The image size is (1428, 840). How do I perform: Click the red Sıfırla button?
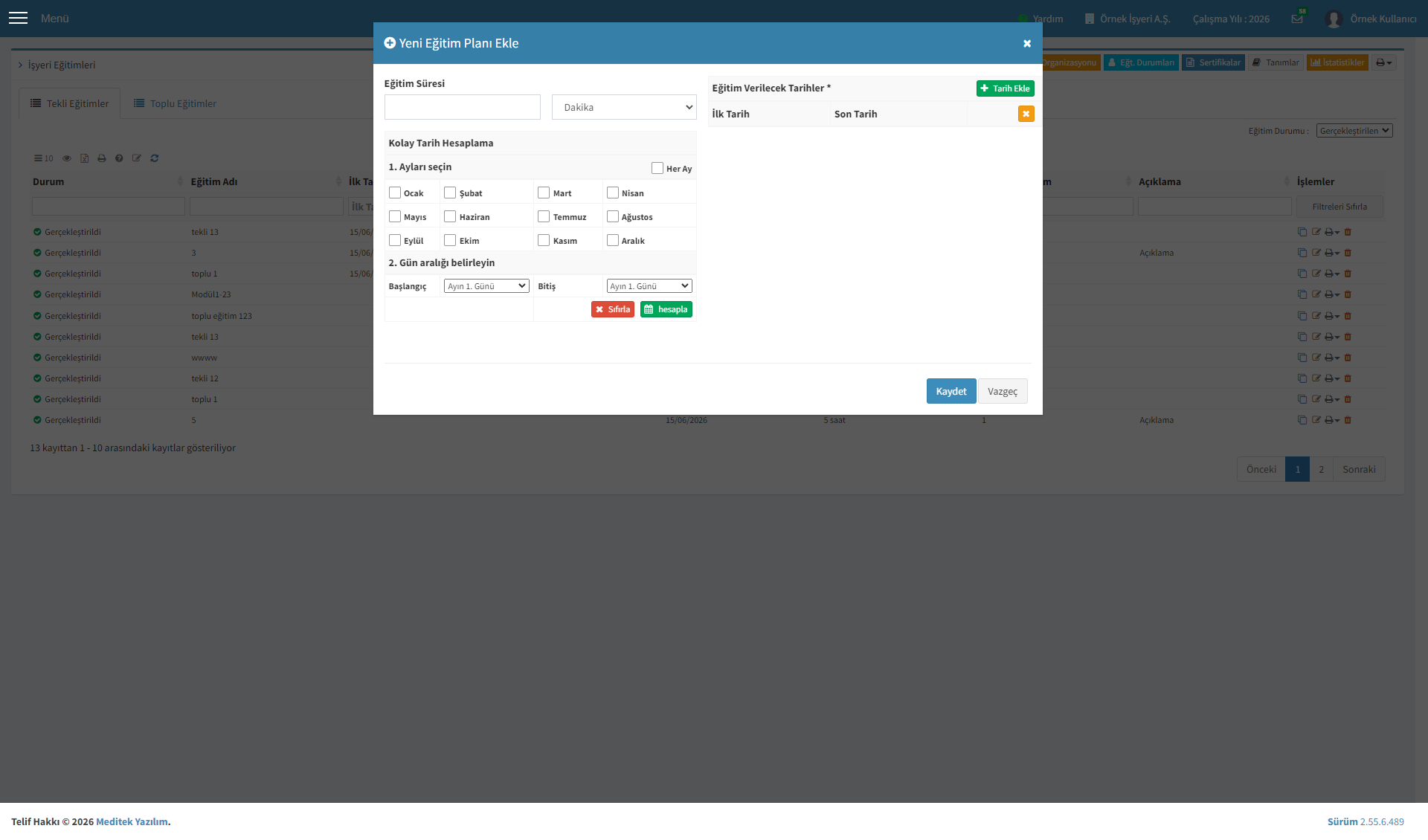point(613,309)
